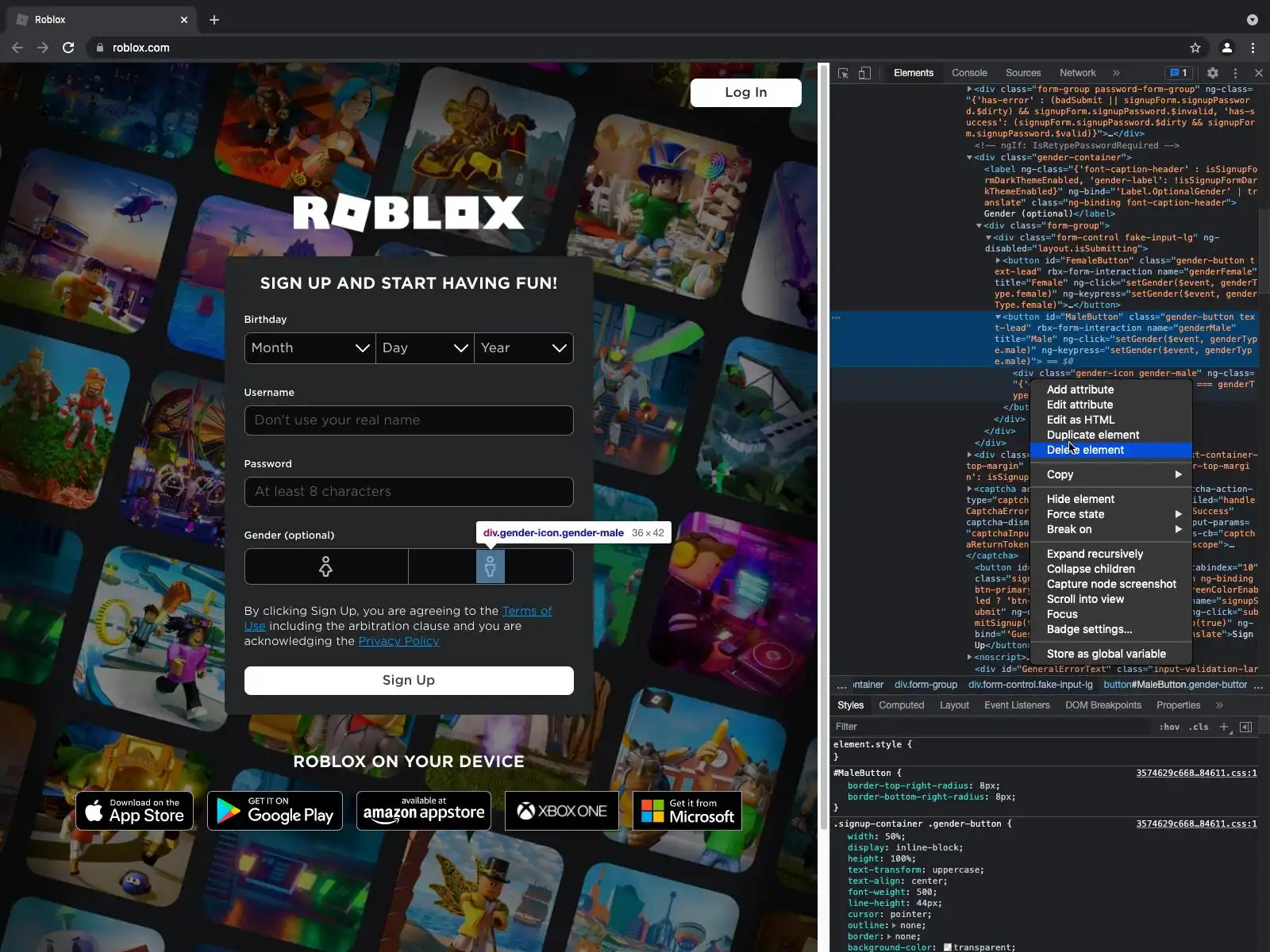Show more DevTools tabs
The image size is (1270, 952).
click(1116, 73)
